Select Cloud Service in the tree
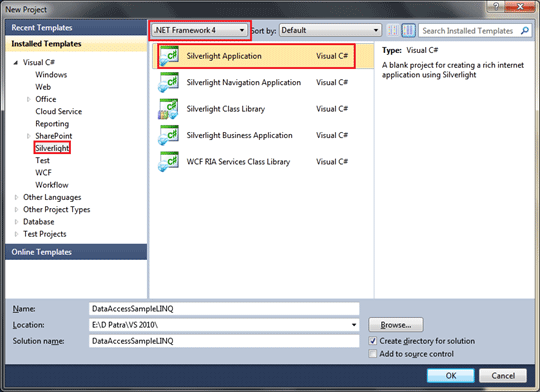The image size is (540, 392). click(x=59, y=112)
